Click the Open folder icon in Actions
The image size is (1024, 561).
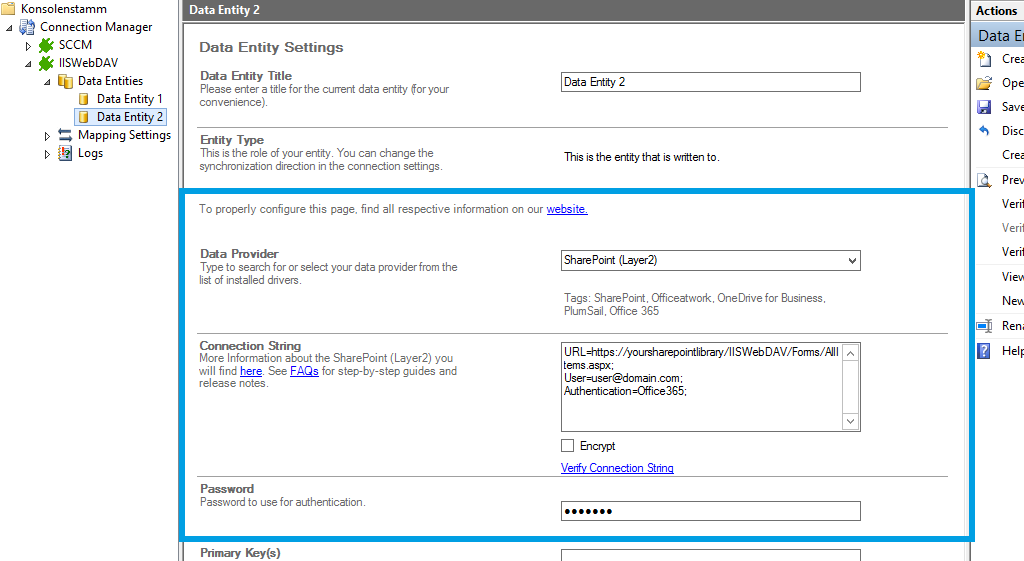pyautogui.click(x=984, y=83)
